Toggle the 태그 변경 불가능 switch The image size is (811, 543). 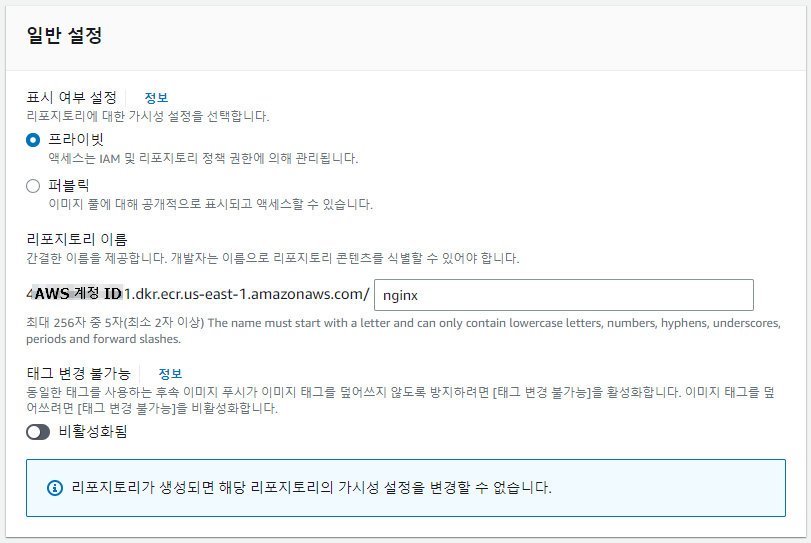click(x=38, y=432)
